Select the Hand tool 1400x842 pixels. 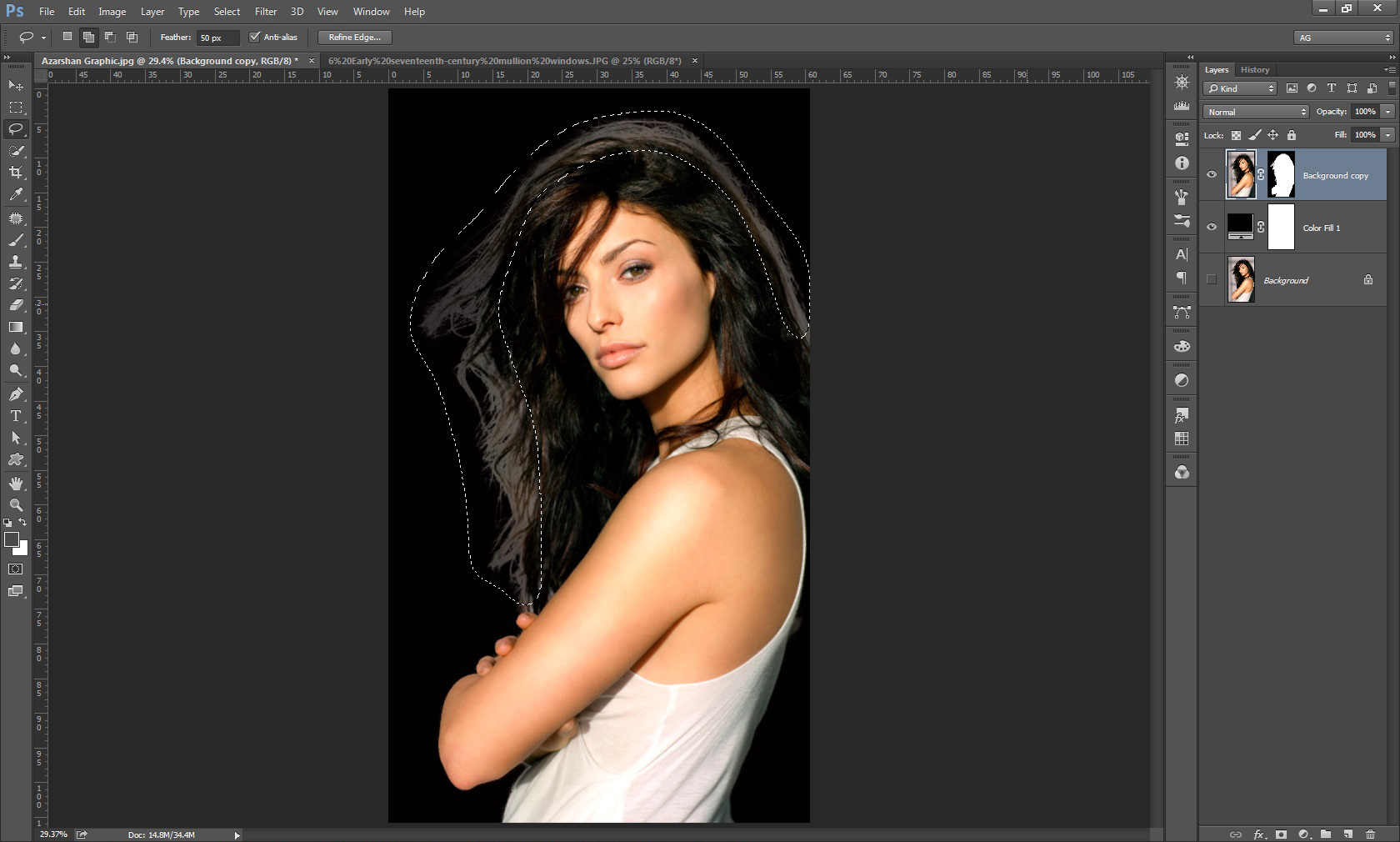click(16, 484)
